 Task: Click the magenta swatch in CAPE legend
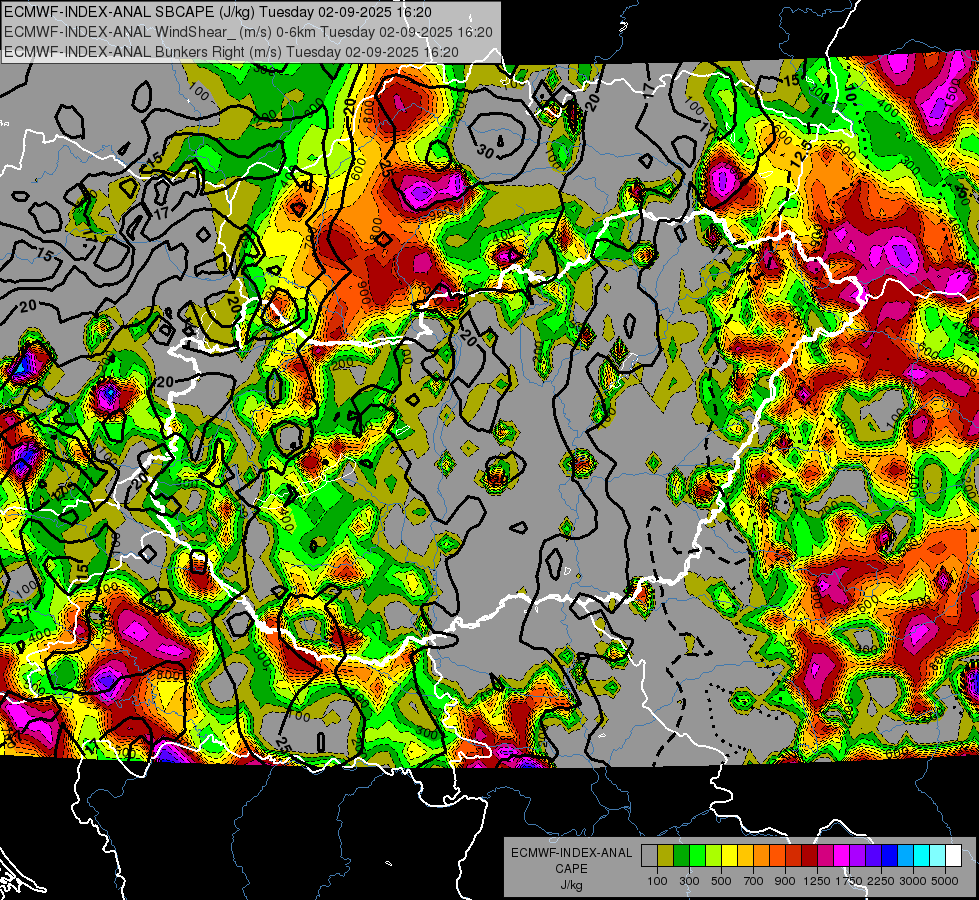click(842, 855)
